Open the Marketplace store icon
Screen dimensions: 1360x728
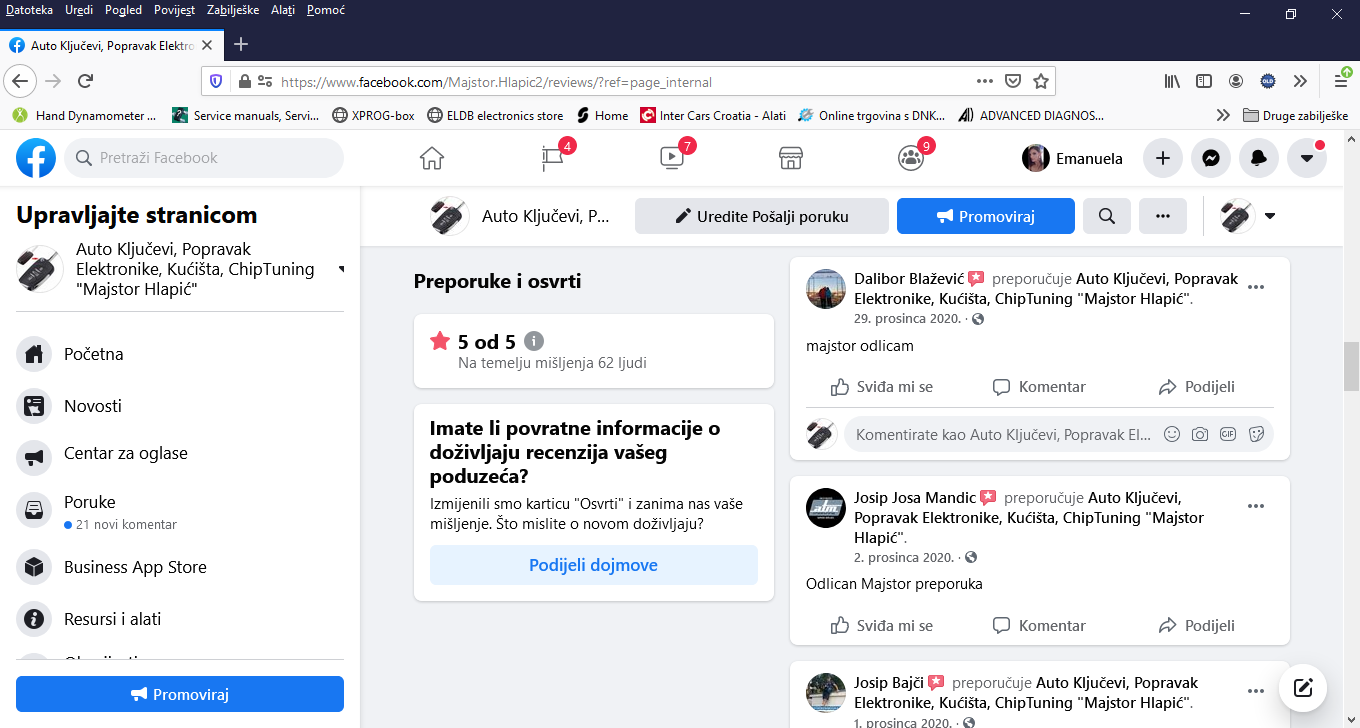pyautogui.click(x=791, y=158)
